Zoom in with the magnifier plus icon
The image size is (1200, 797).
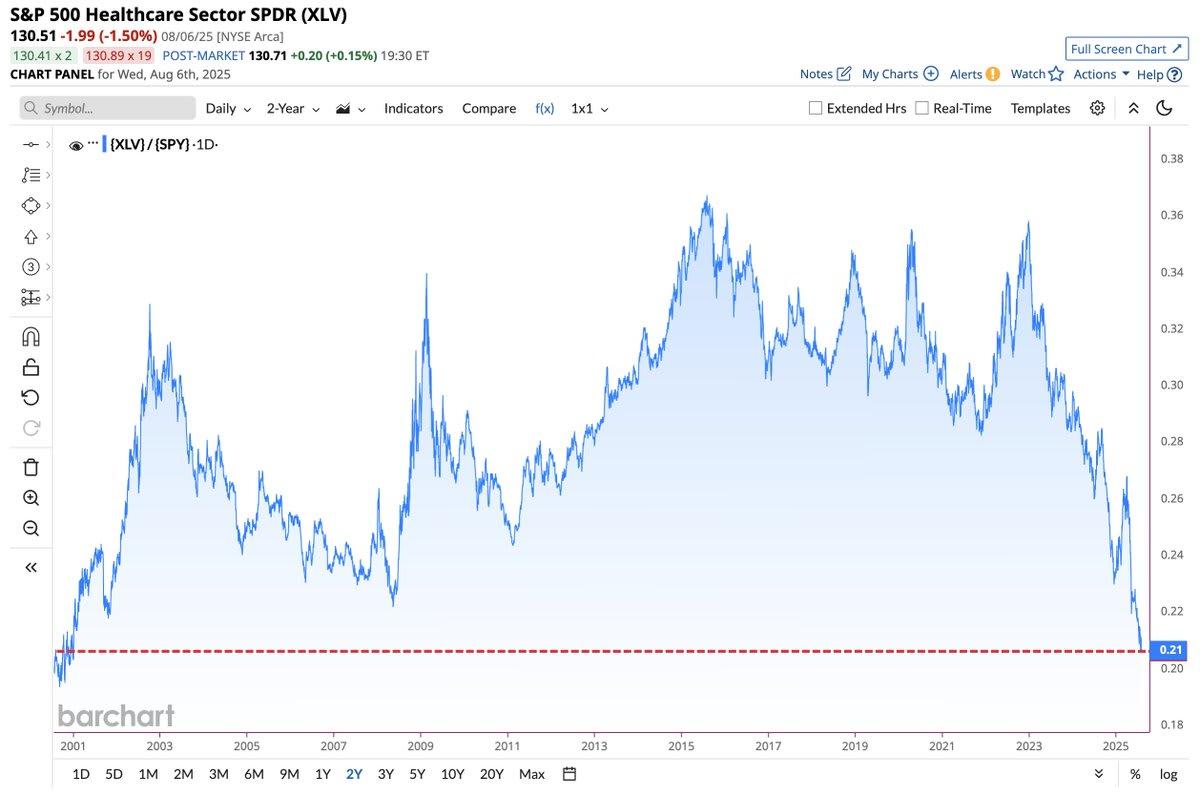[x=31, y=498]
